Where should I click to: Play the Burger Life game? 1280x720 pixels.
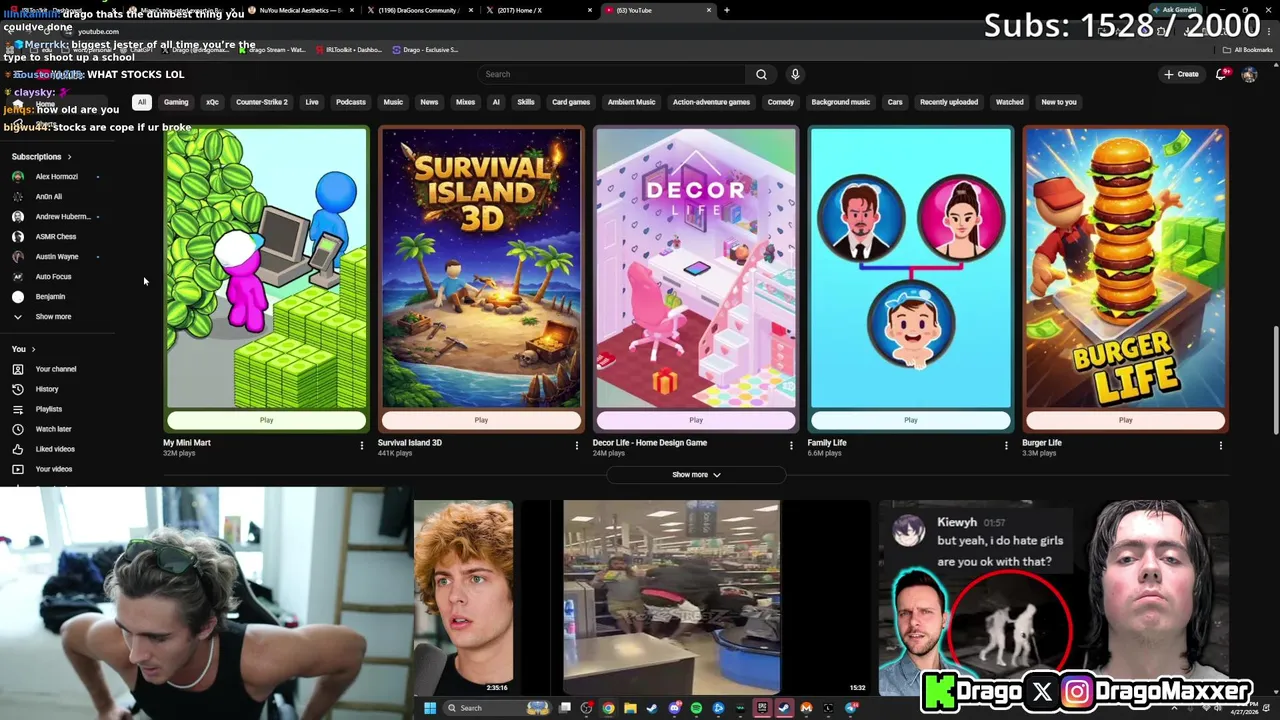[x=1125, y=420]
